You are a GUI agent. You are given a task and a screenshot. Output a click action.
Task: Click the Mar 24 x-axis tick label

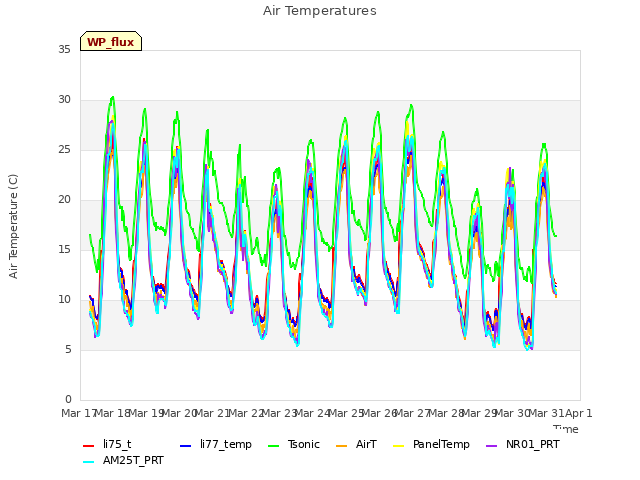[x=312, y=413]
